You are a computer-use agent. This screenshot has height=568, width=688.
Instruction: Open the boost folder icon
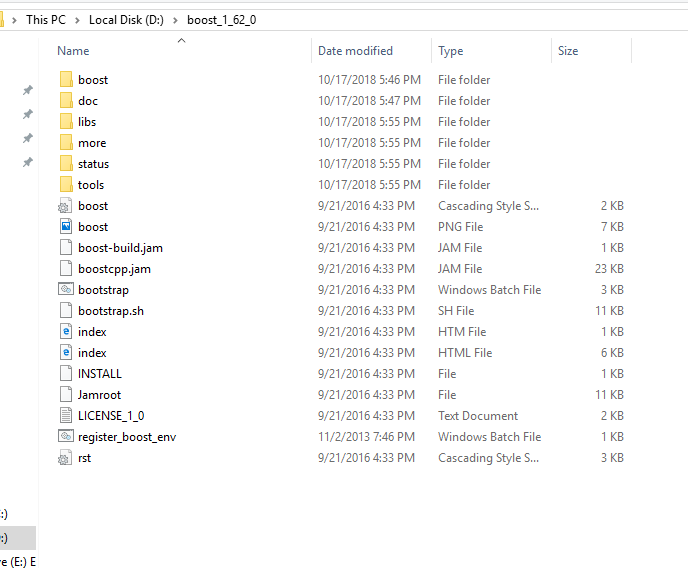(66, 80)
